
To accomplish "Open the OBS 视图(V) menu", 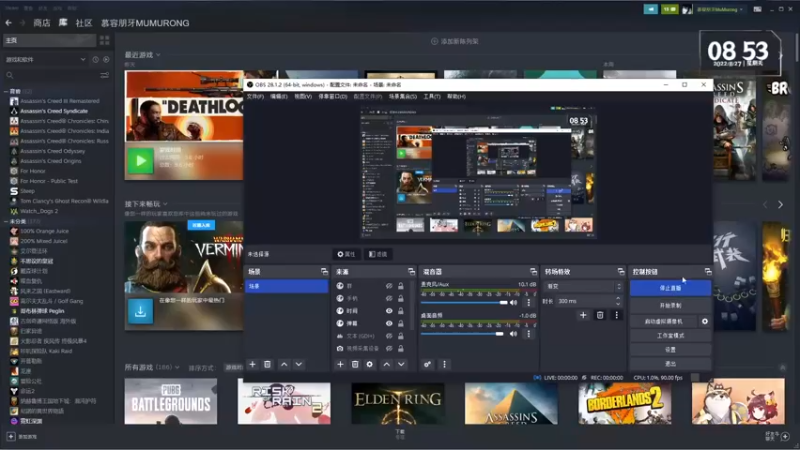I will pos(303,96).
